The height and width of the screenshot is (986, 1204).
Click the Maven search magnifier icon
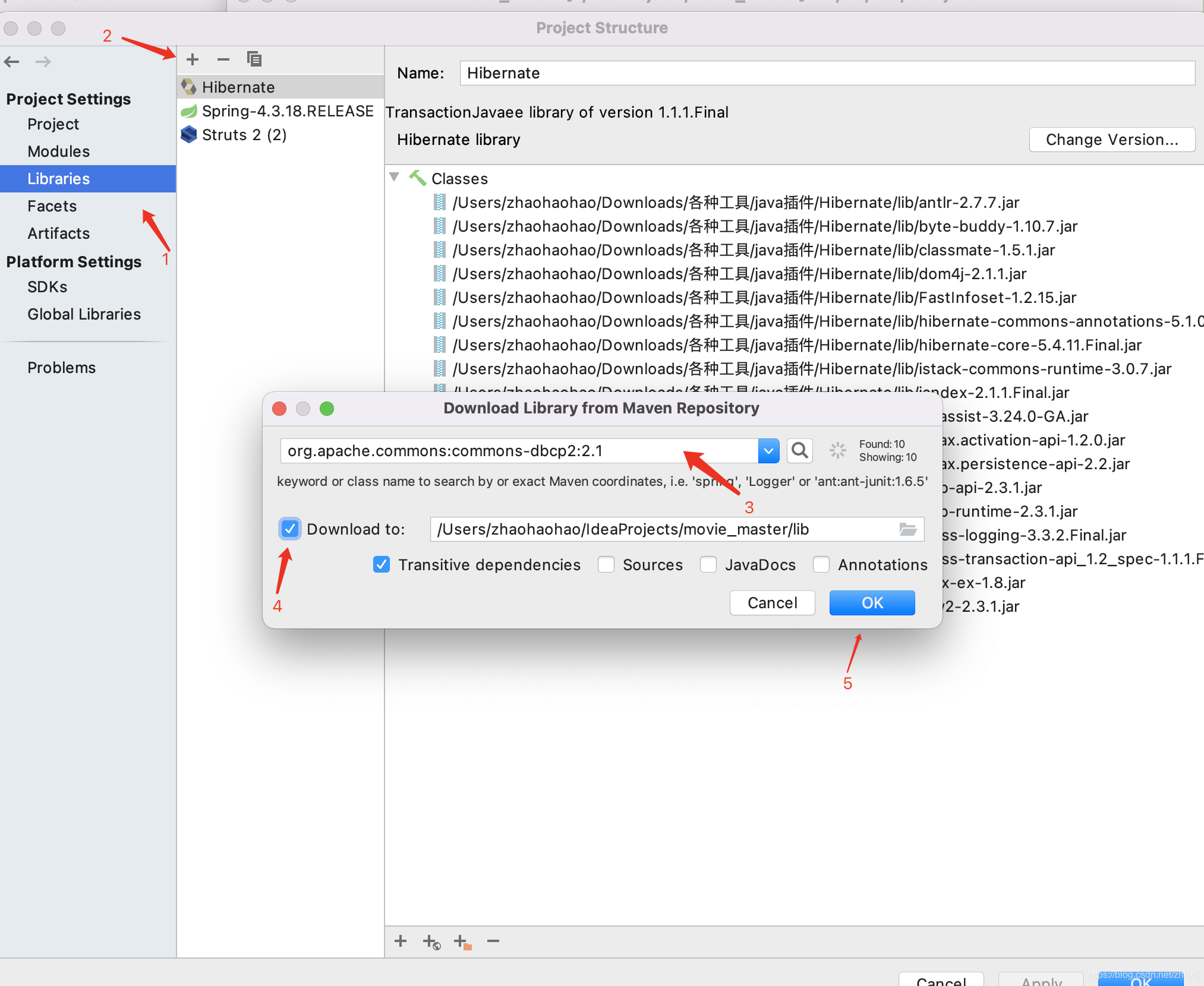799,451
